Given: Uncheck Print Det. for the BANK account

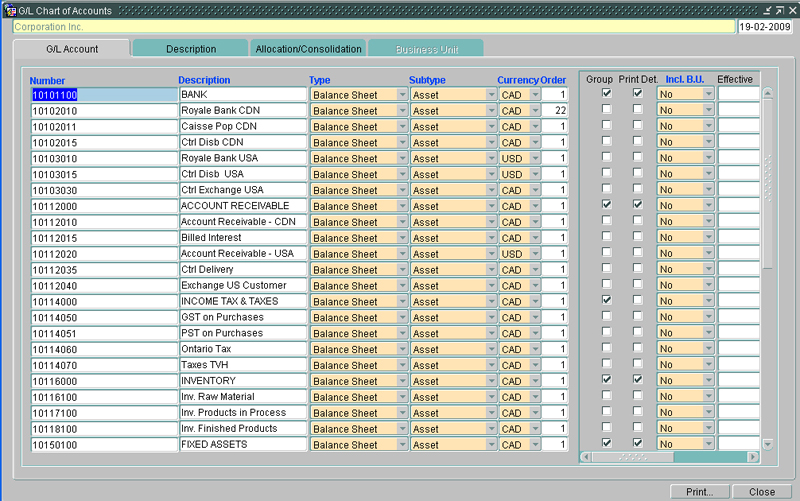Looking at the screenshot, I should (x=637, y=94).
